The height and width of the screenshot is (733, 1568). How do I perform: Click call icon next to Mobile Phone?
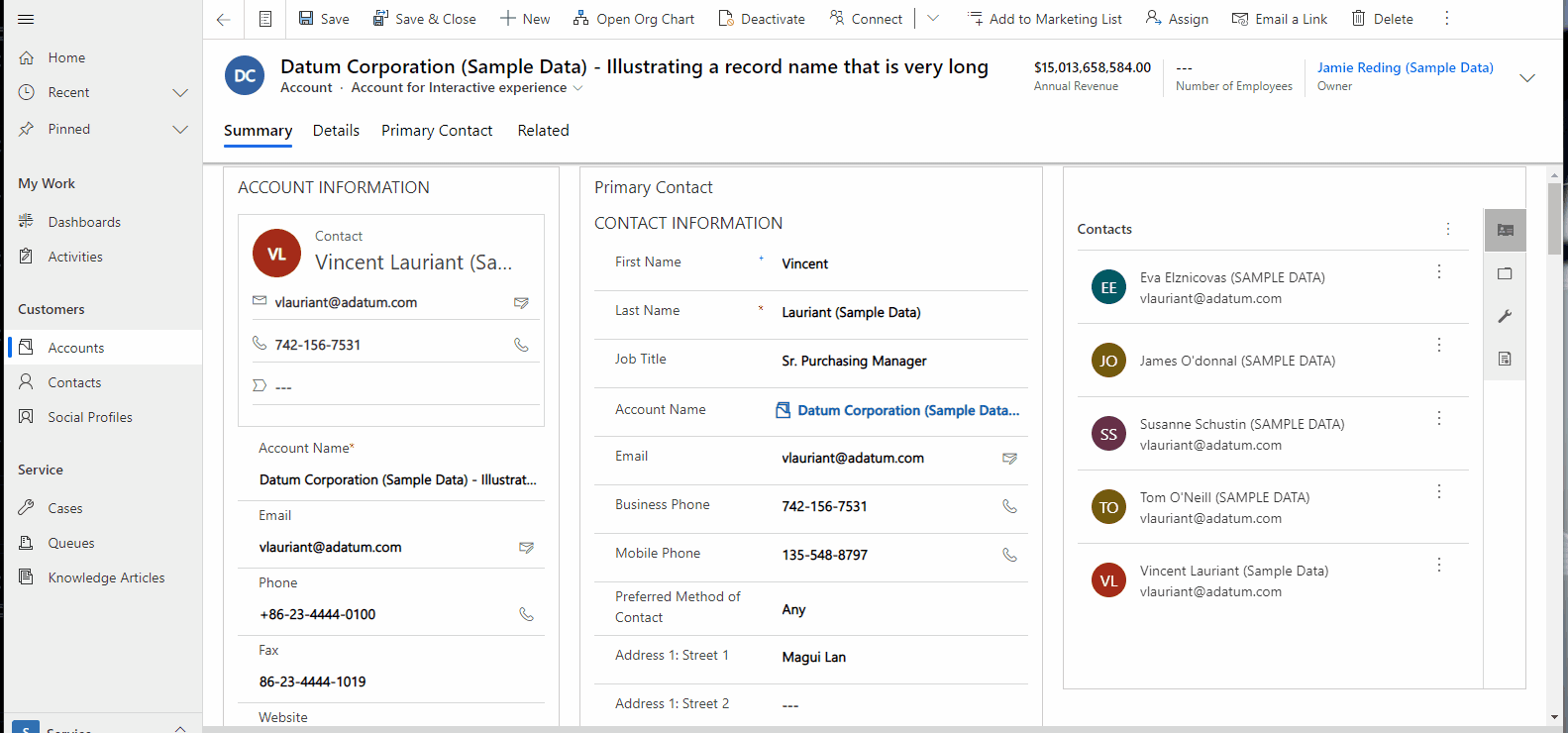click(1009, 555)
